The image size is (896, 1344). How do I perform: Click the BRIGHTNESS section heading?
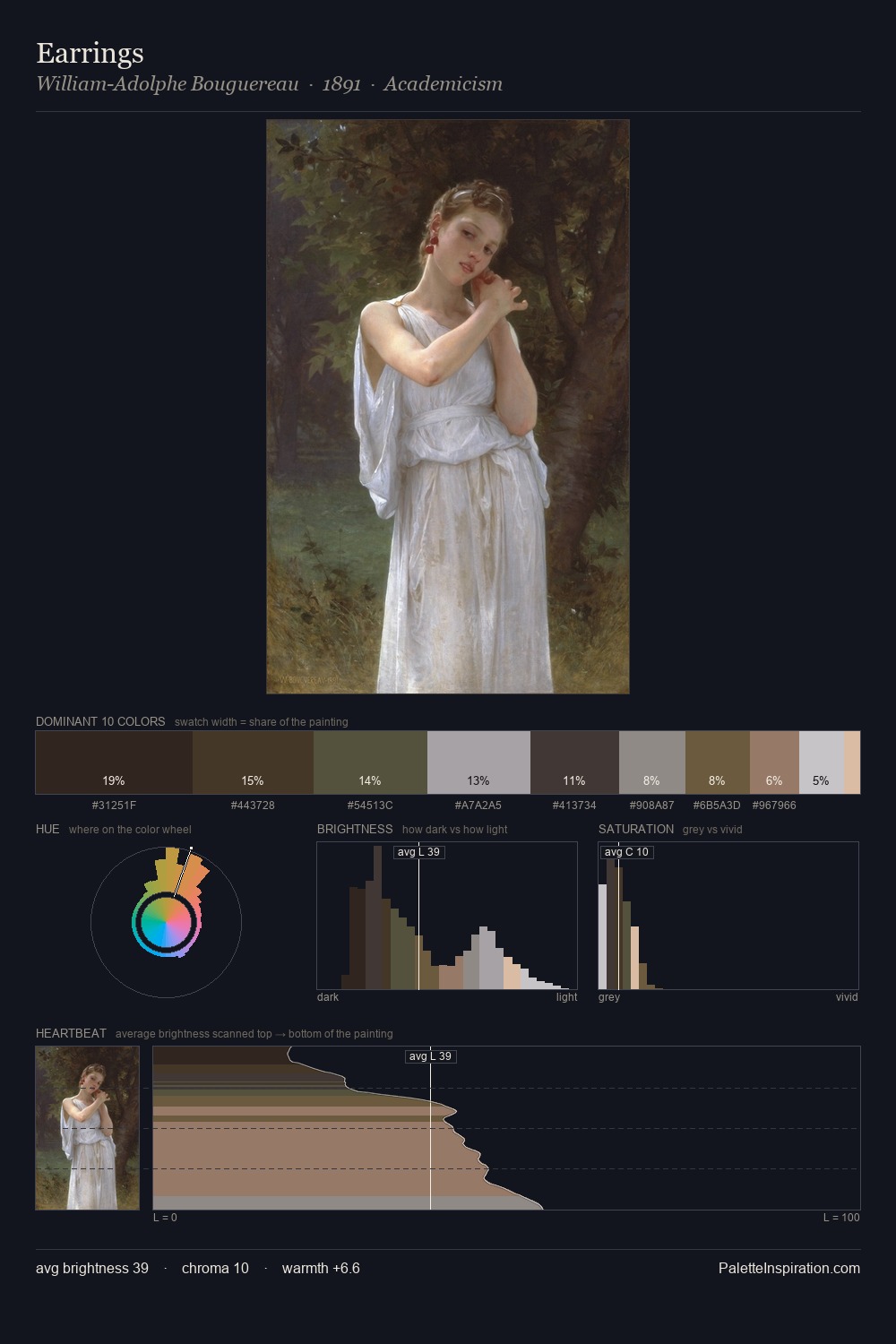[x=355, y=829]
